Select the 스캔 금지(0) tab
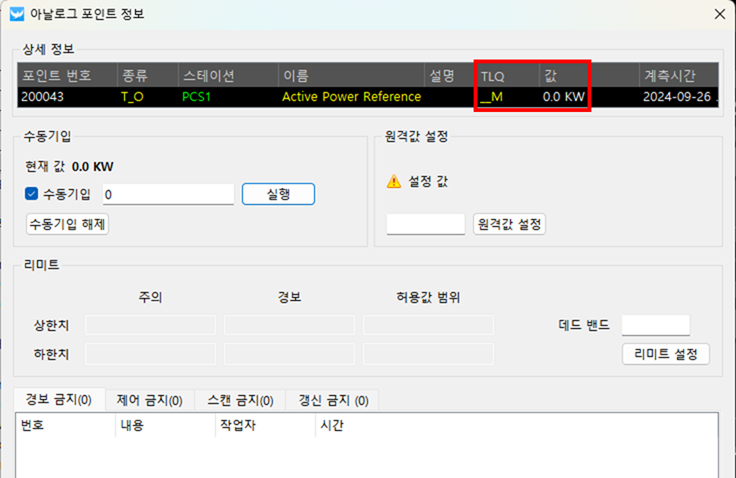Screen dimensions: 736x478 240,400
